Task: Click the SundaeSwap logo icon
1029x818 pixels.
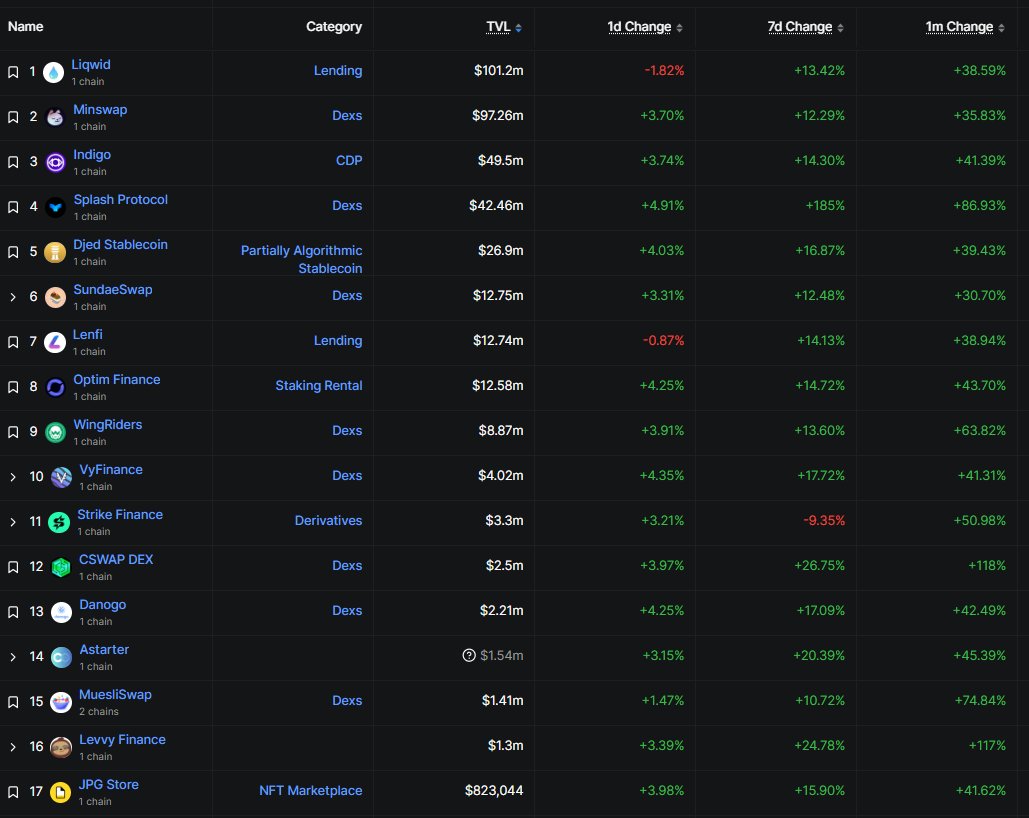Action: pyautogui.click(x=55, y=297)
